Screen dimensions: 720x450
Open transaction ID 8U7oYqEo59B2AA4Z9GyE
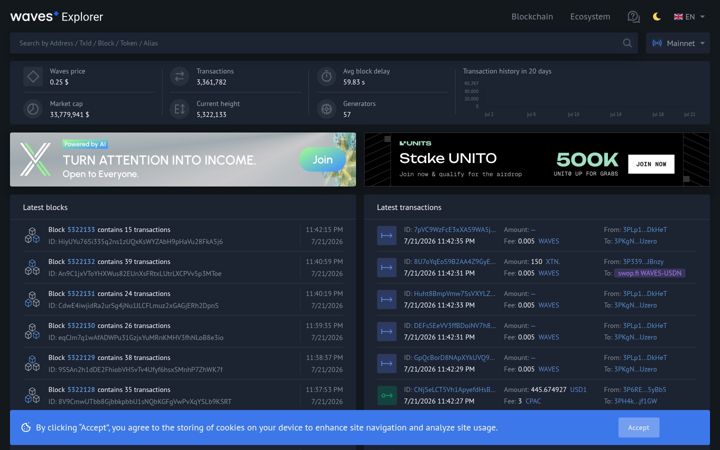[x=455, y=262]
